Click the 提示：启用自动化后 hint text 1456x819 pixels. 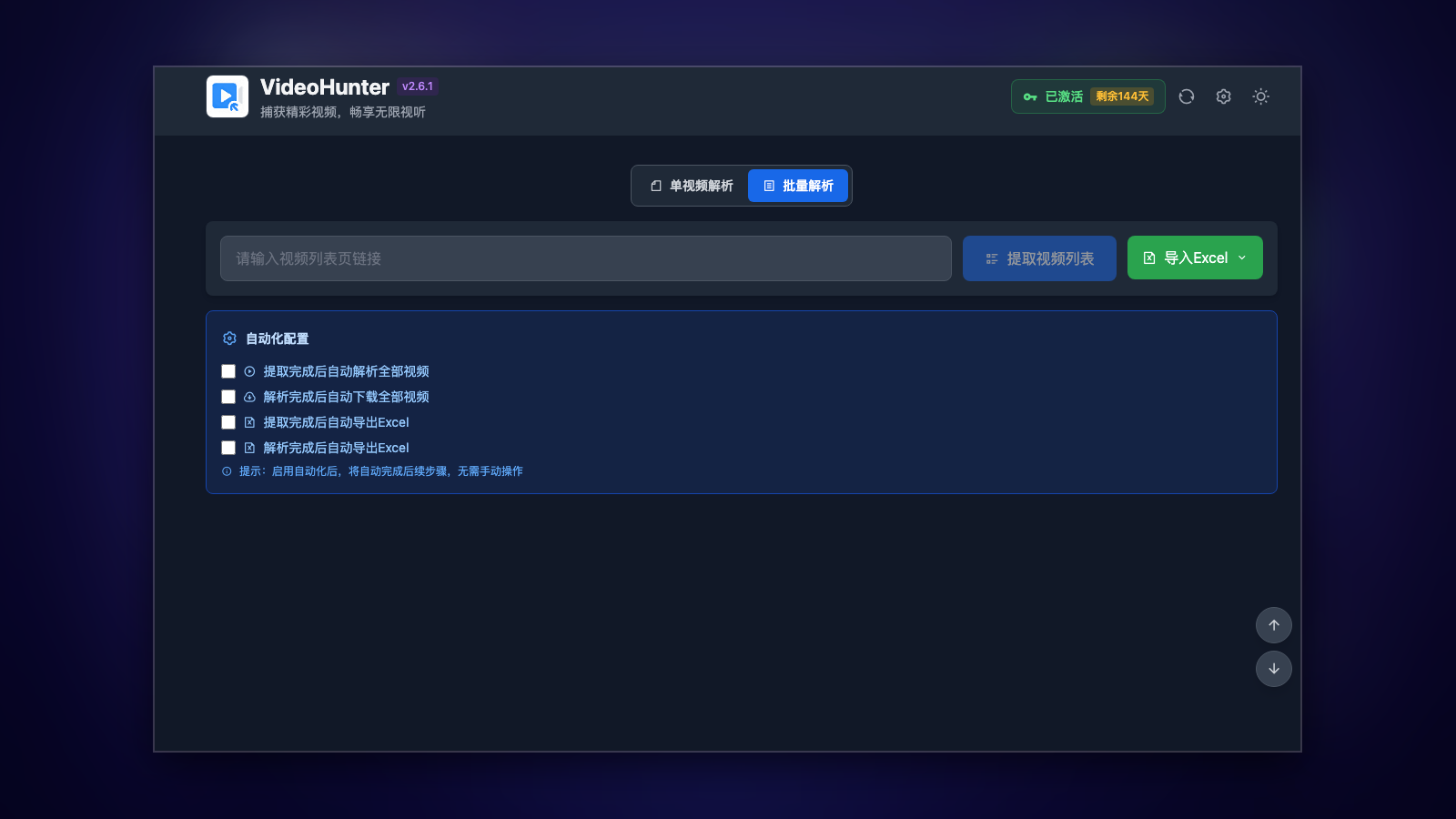point(381,471)
